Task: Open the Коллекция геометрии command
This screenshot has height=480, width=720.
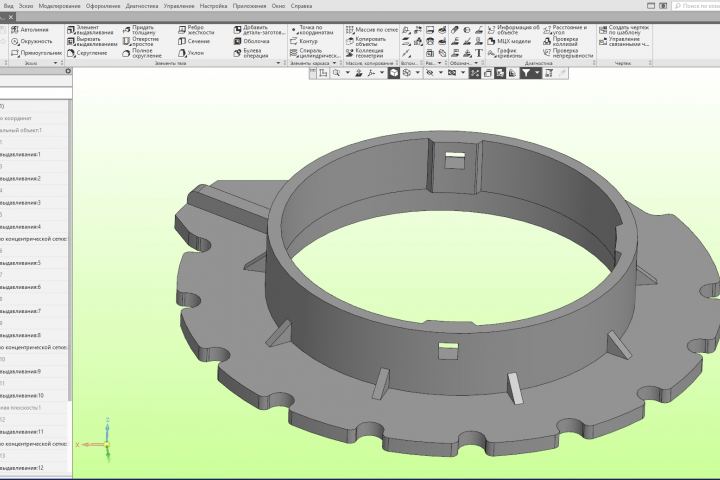Action: pos(365,53)
